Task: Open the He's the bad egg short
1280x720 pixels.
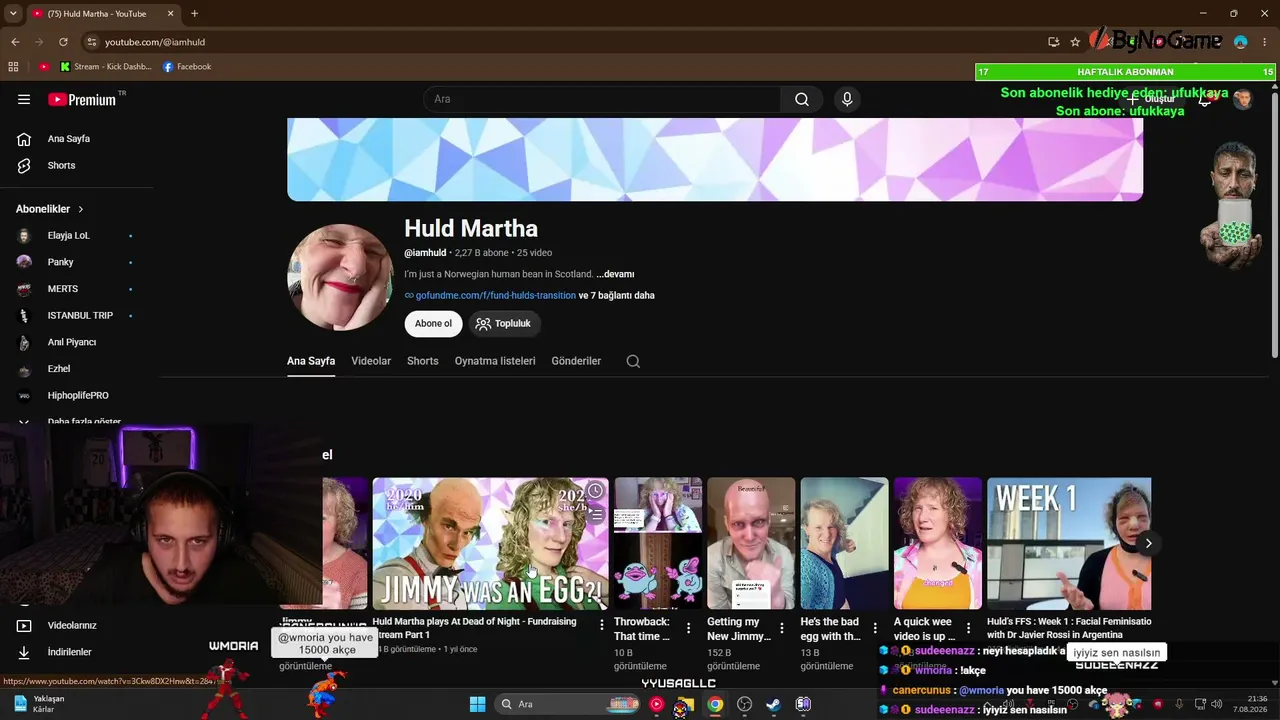Action: (844, 543)
